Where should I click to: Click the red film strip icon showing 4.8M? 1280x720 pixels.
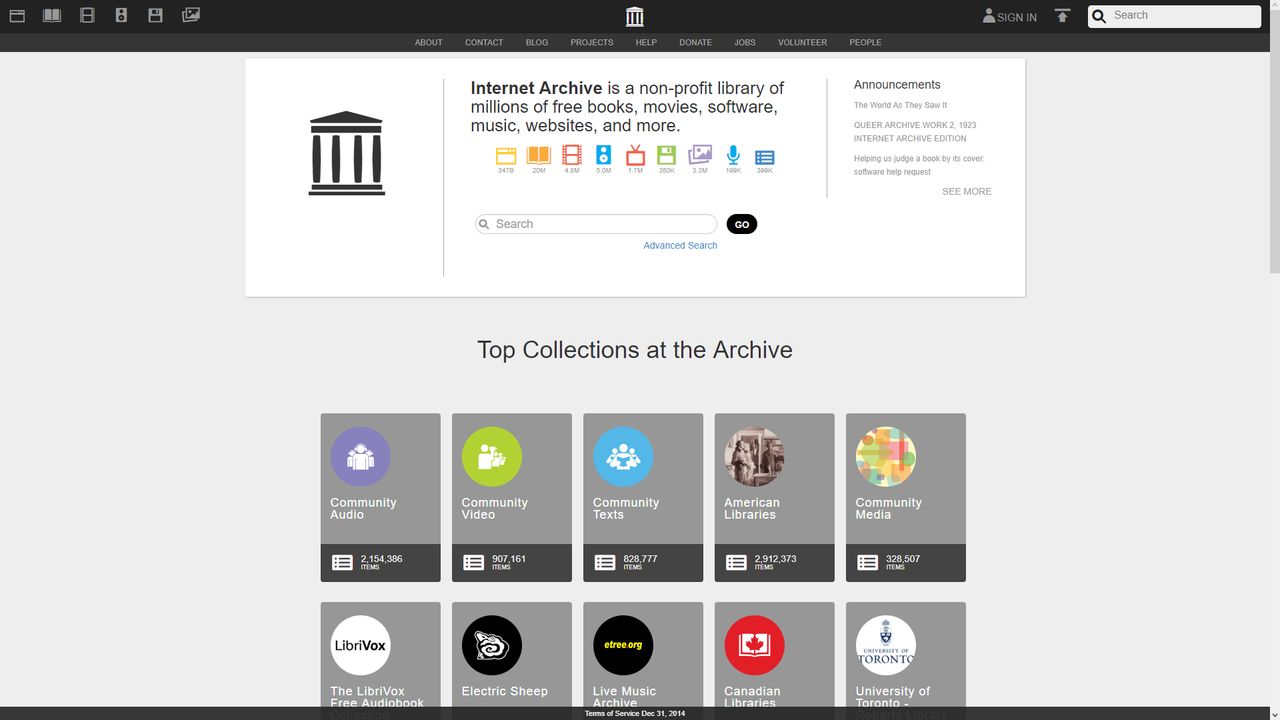[x=571, y=156]
